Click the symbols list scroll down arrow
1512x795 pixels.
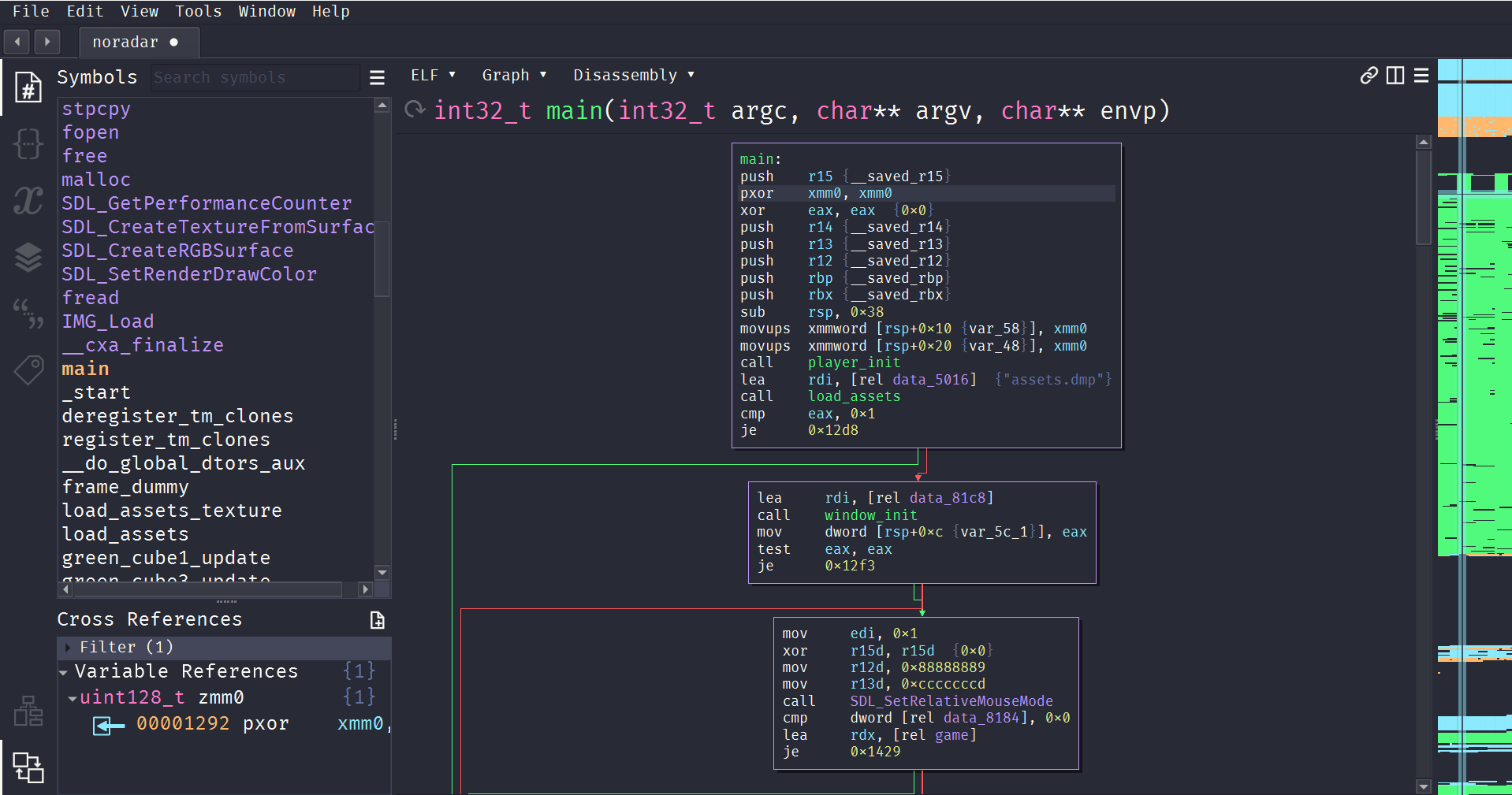[x=382, y=573]
